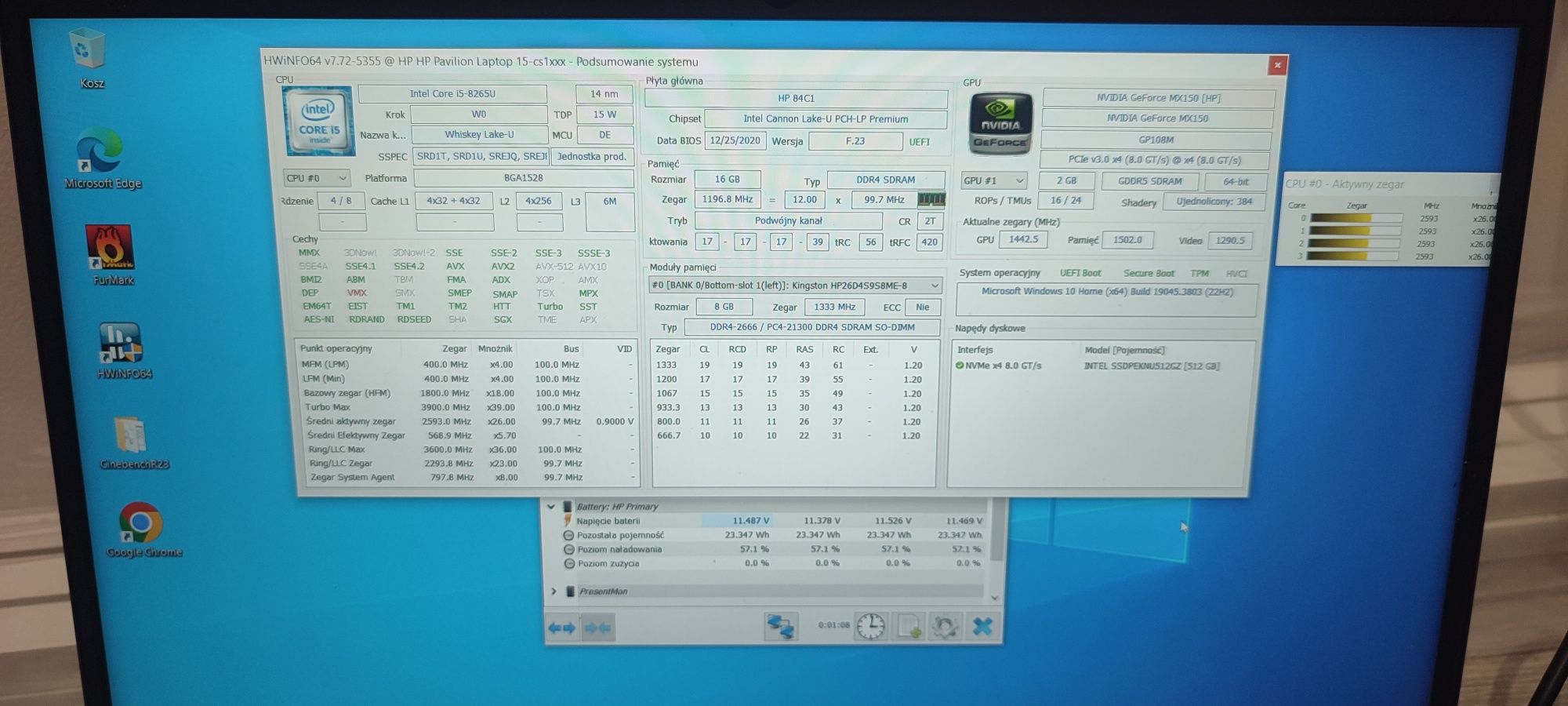Viewport: 1568px width, 706px height.
Task: Click the Bazowy zegar (HFM) row
Action: 467,394
